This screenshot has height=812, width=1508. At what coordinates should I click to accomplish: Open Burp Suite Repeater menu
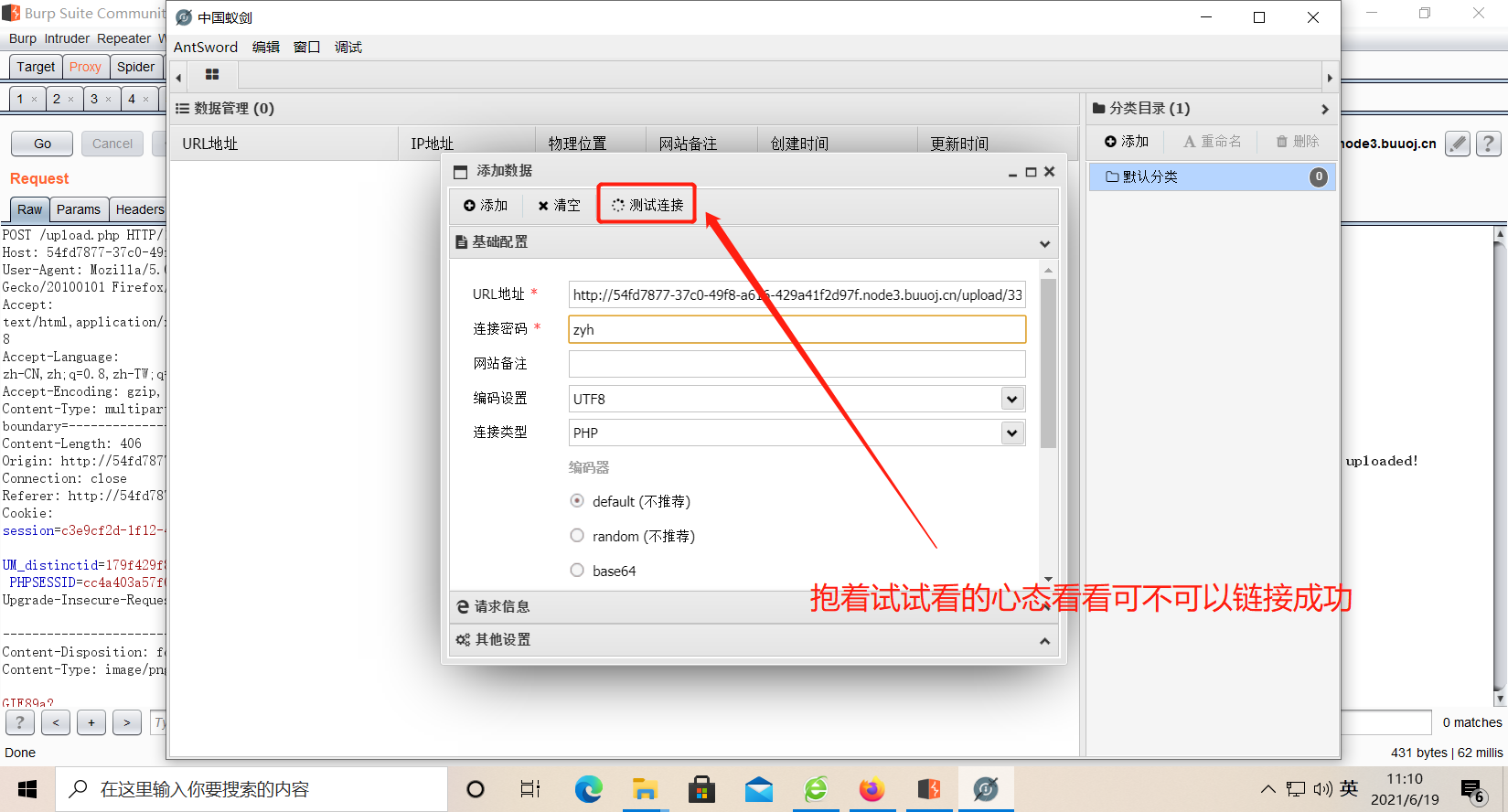pos(123,38)
